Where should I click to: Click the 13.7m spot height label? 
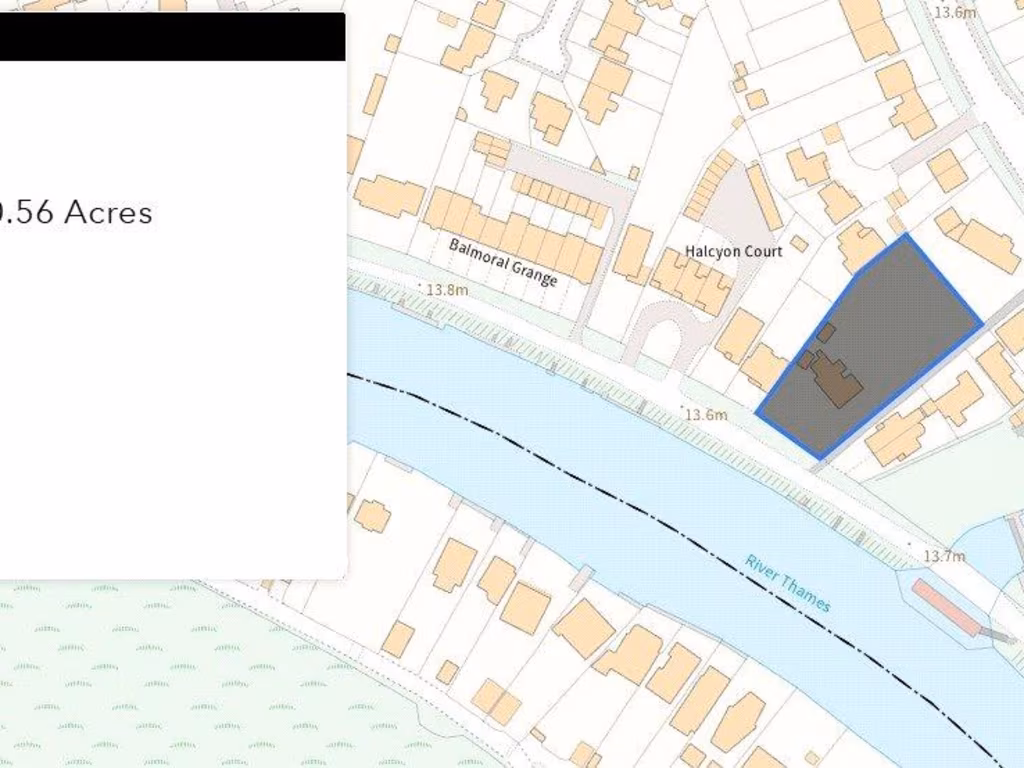[x=944, y=556]
